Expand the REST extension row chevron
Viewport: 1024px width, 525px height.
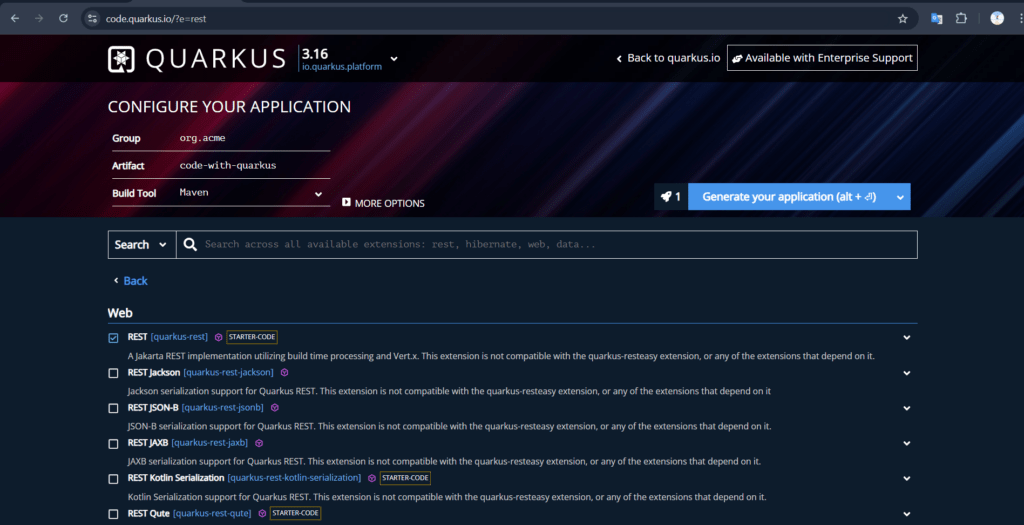(x=906, y=338)
